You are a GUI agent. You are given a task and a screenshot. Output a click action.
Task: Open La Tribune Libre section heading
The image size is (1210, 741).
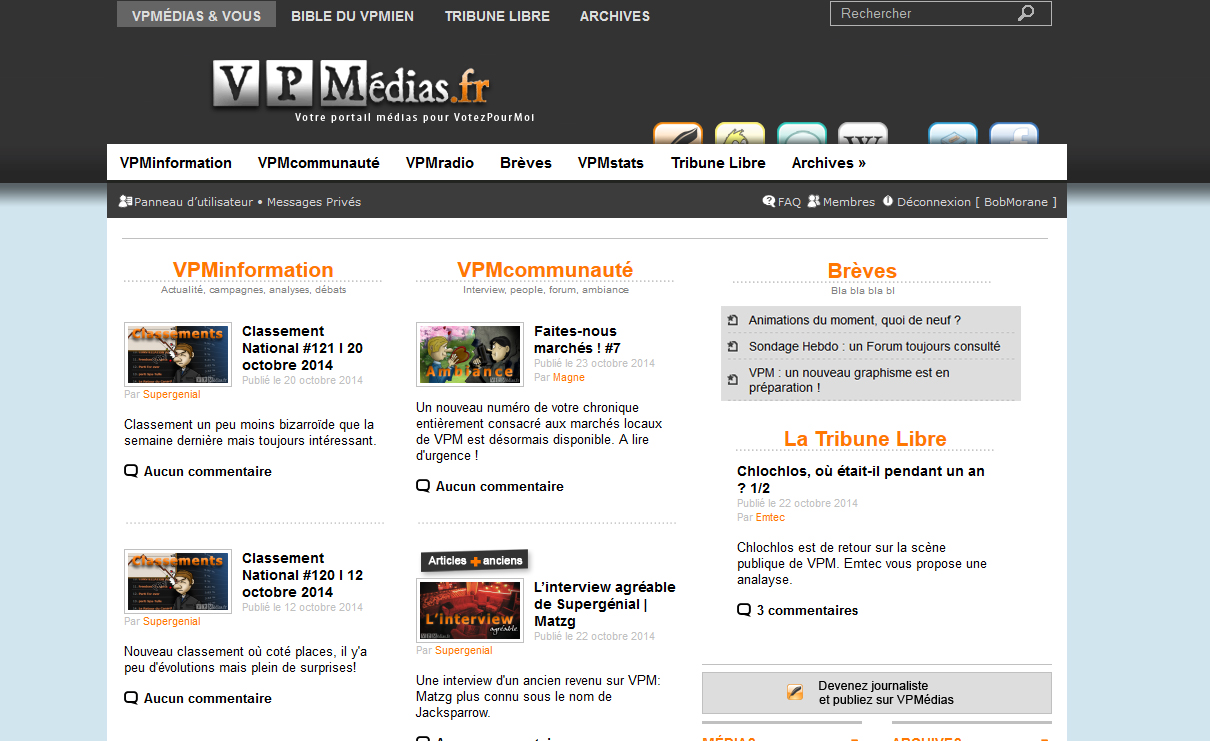(x=865, y=439)
